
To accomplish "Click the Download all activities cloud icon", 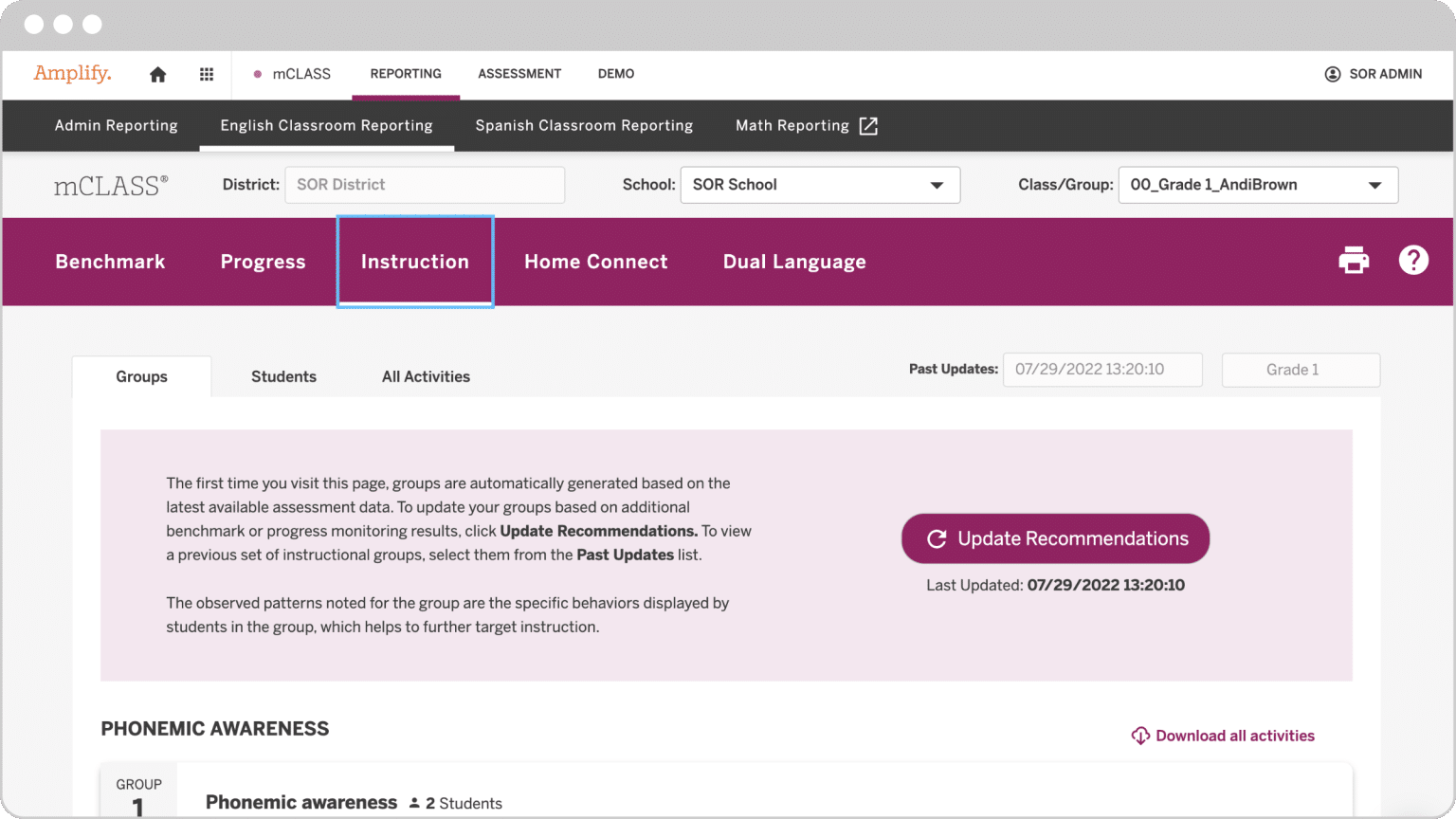I will [x=1139, y=736].
